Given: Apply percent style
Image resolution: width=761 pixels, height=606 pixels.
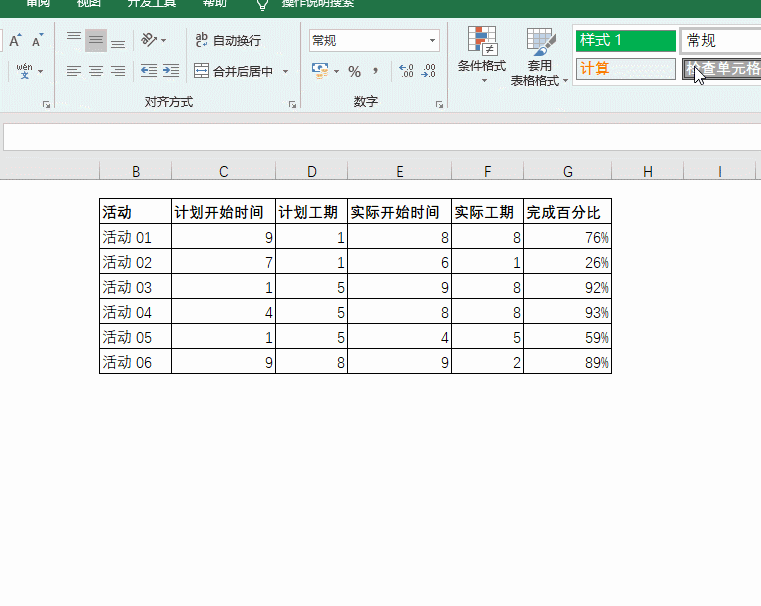Looking at the screenshot, I should pos(354,72).
